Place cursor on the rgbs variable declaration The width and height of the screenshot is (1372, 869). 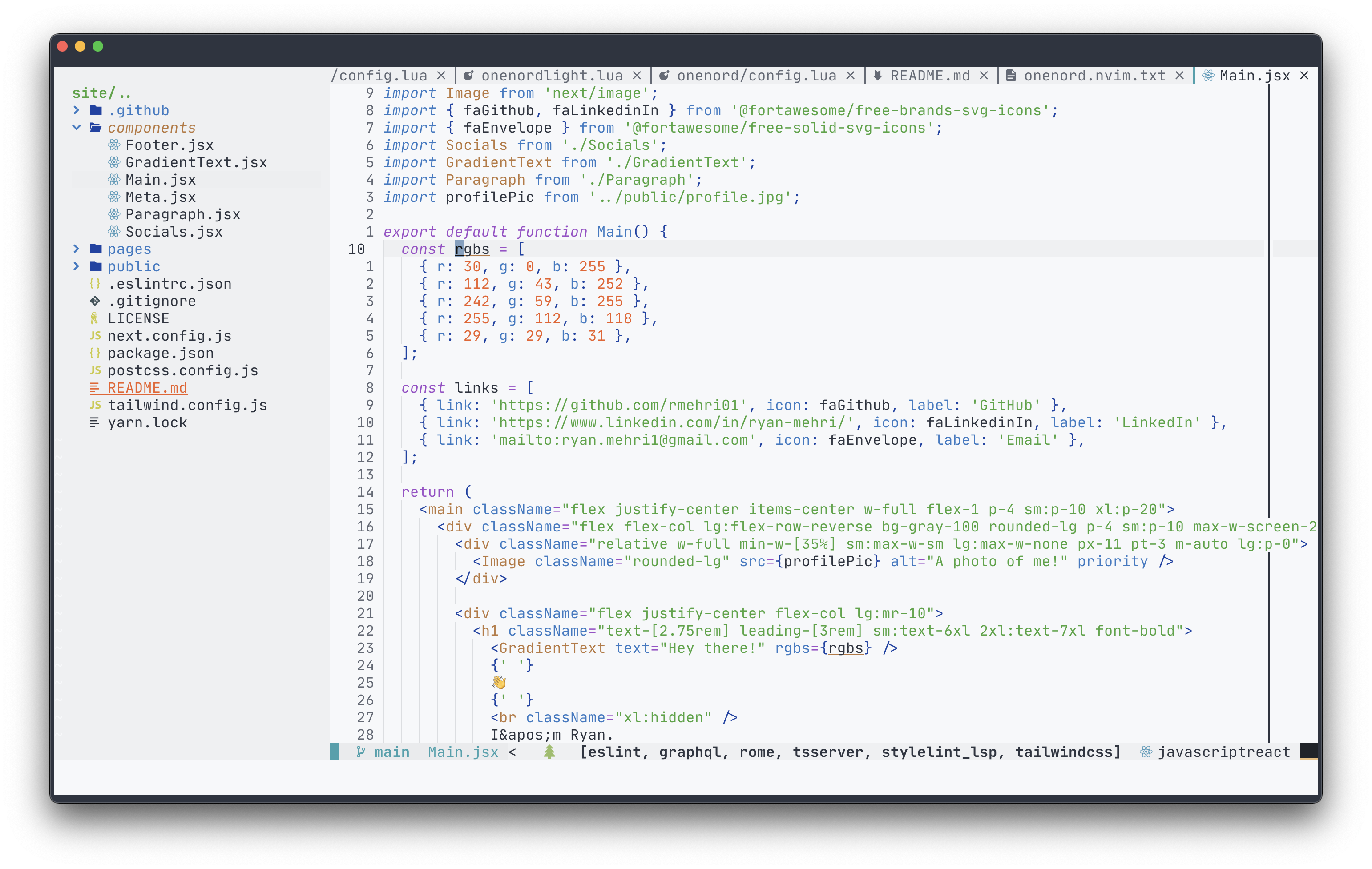click(x=472, y=249)
